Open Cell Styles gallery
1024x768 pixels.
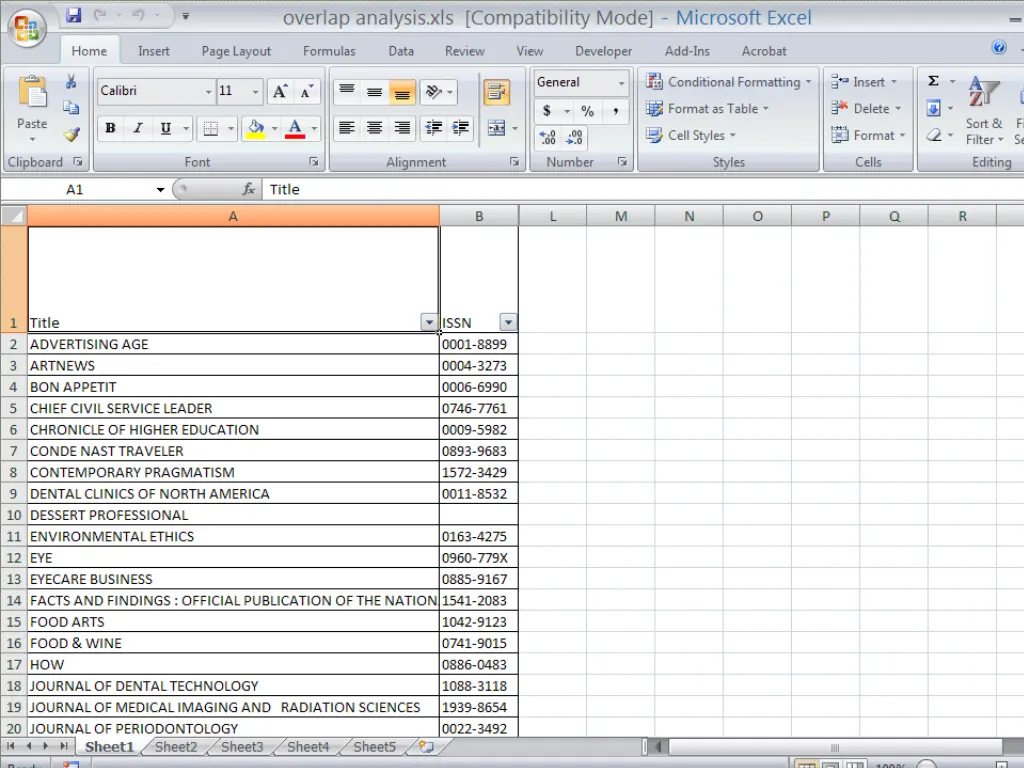click(x=691, y=135)
